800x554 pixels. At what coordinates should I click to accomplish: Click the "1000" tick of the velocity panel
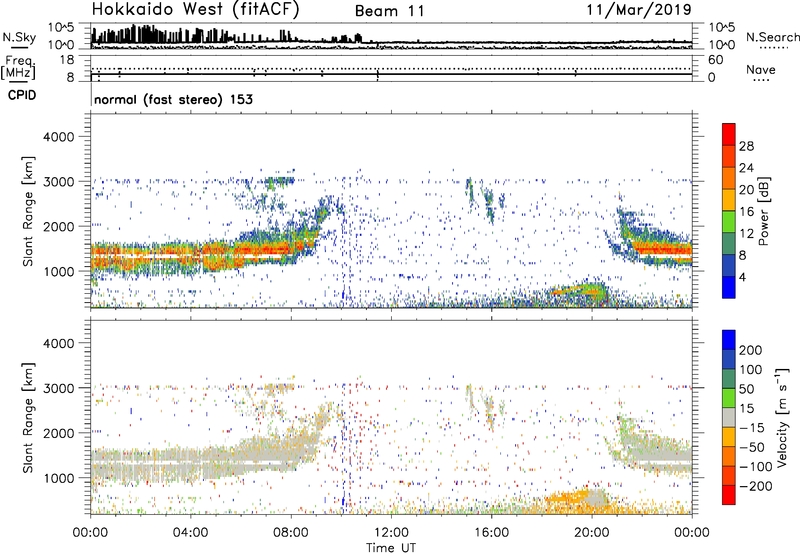click(58, 478)
